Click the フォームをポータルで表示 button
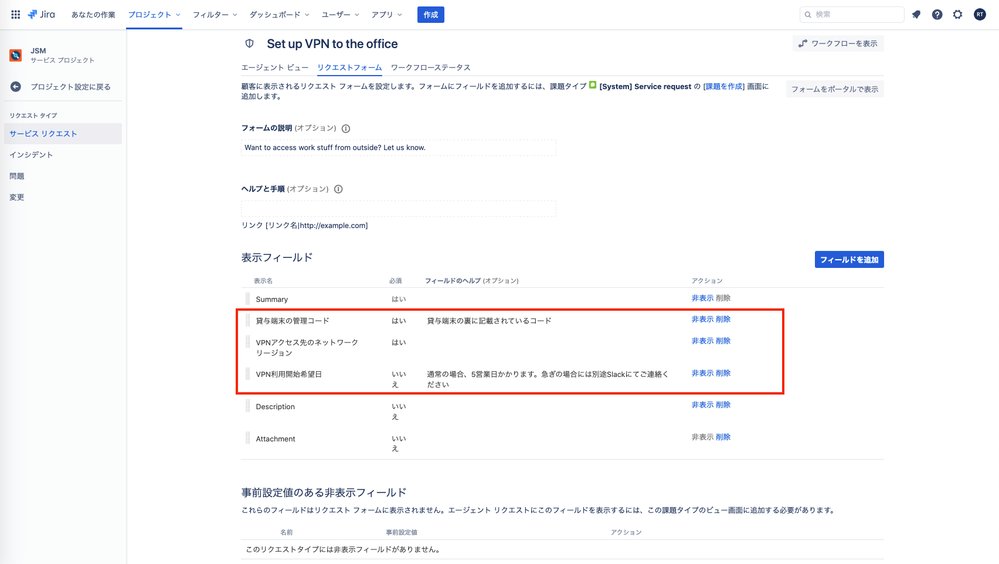This screenshot has width=999, height=564. click(835, 89)
